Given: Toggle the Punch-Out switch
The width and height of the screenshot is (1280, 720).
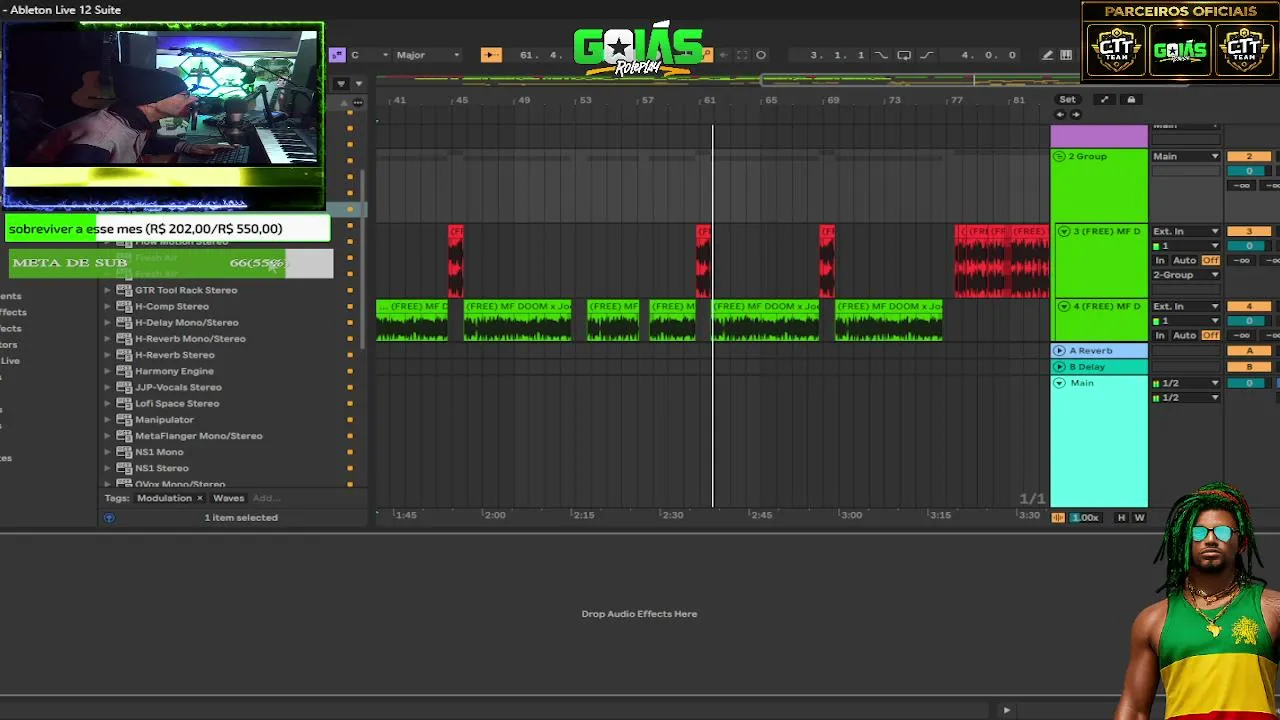Looking at the screenshot, I should coord(926,55).
